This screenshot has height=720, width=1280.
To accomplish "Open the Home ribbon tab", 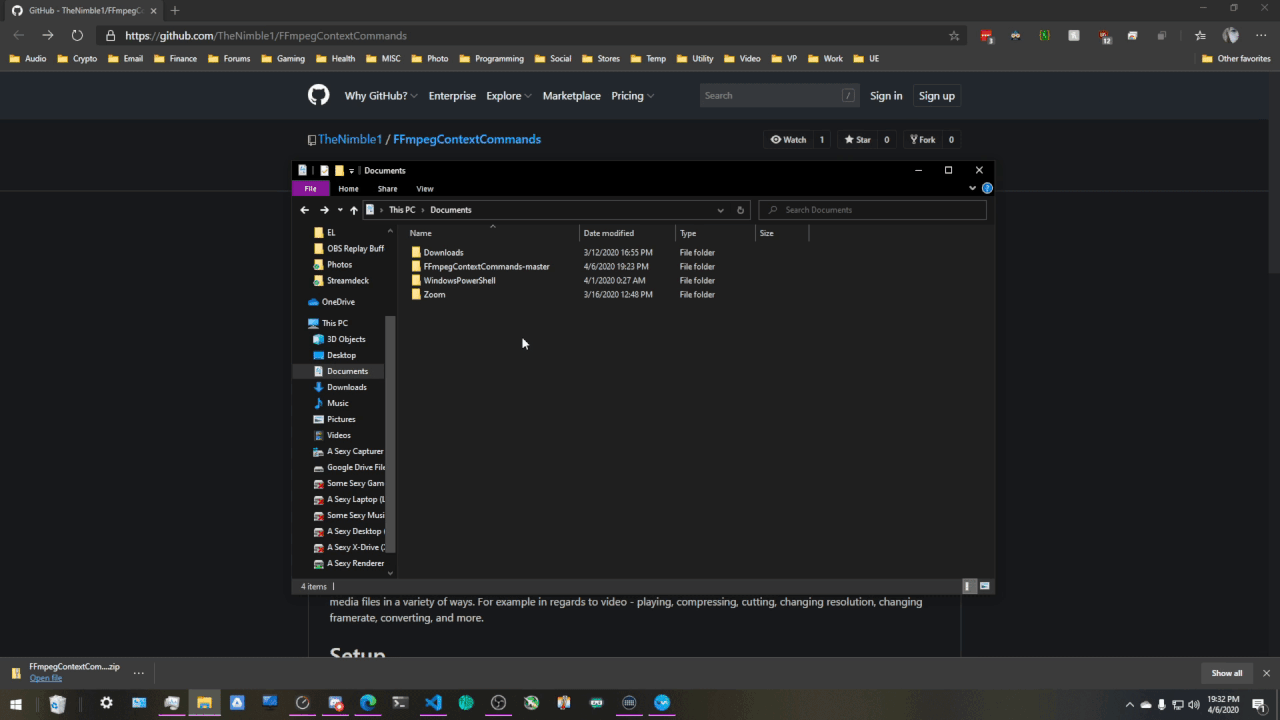I will (348, 189).
